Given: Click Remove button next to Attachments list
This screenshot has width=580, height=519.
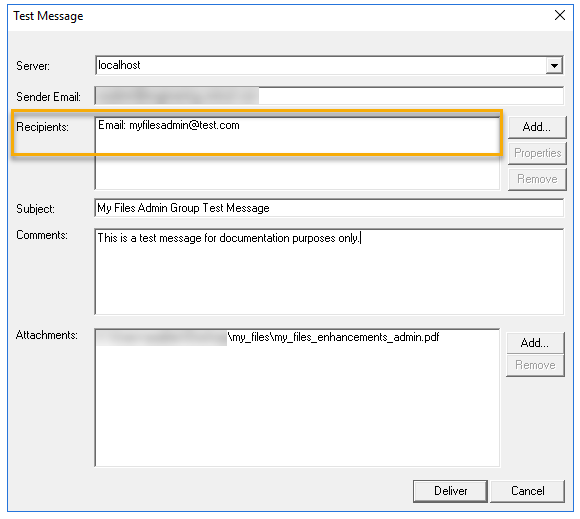Looking at the screenshot, I should [x=535, y=365].
